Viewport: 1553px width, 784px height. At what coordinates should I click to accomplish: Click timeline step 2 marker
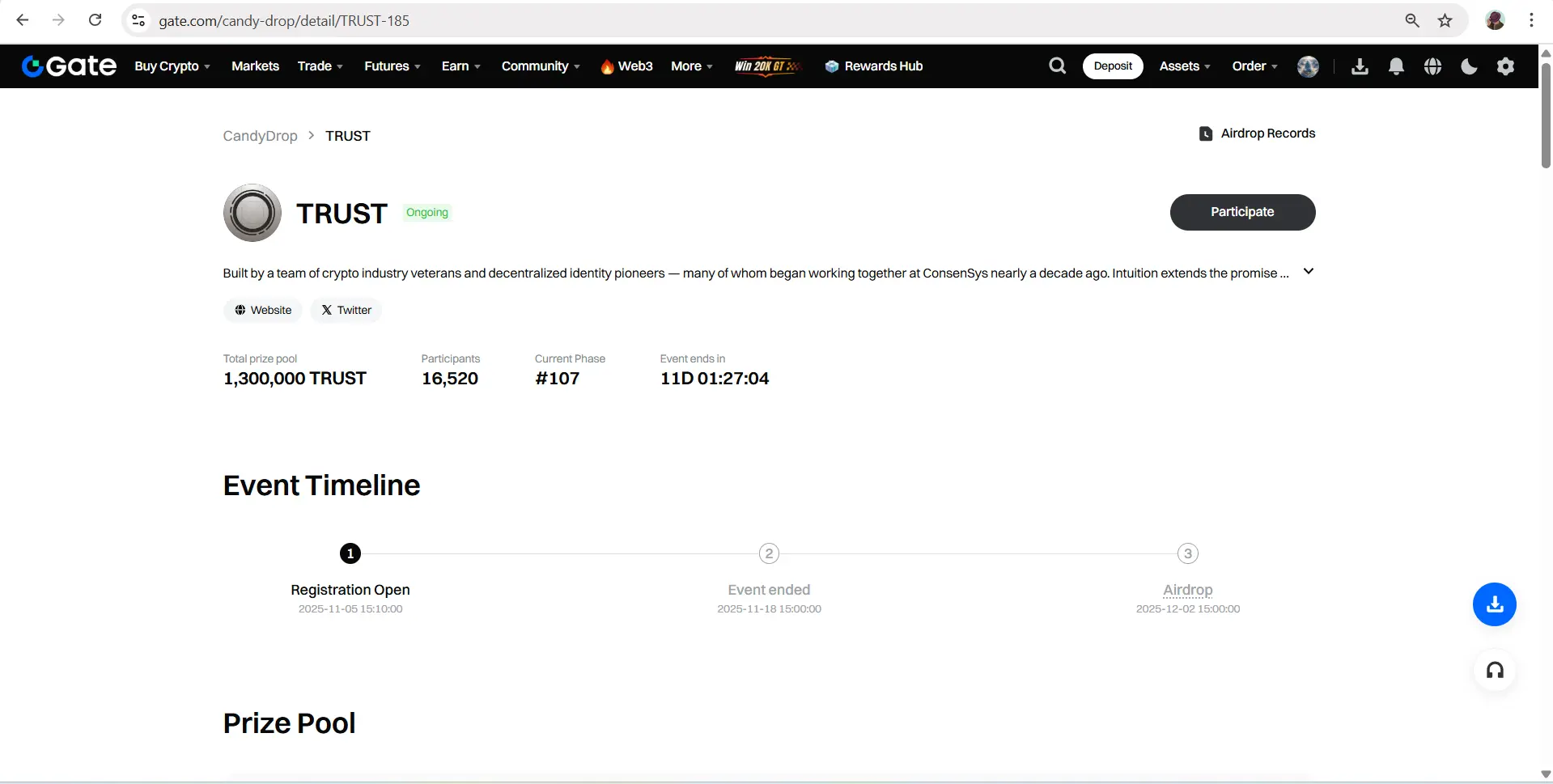click(769, 553)
